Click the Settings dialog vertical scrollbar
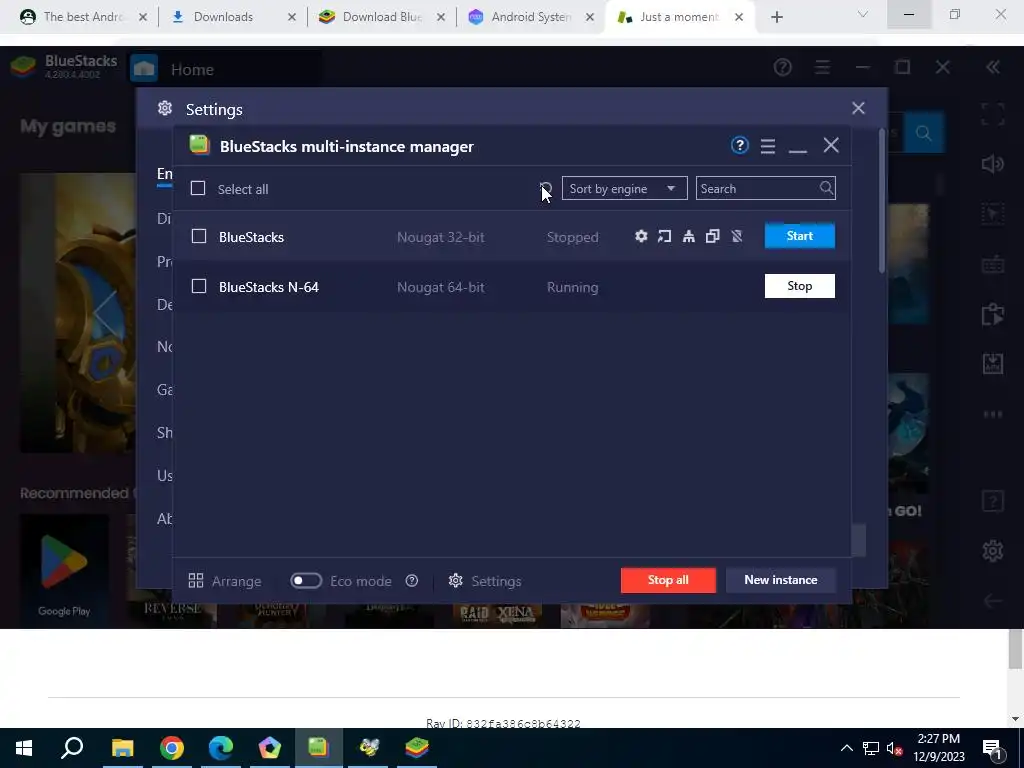Viewport: 1024px width, 768px height. tap(882, 201)
